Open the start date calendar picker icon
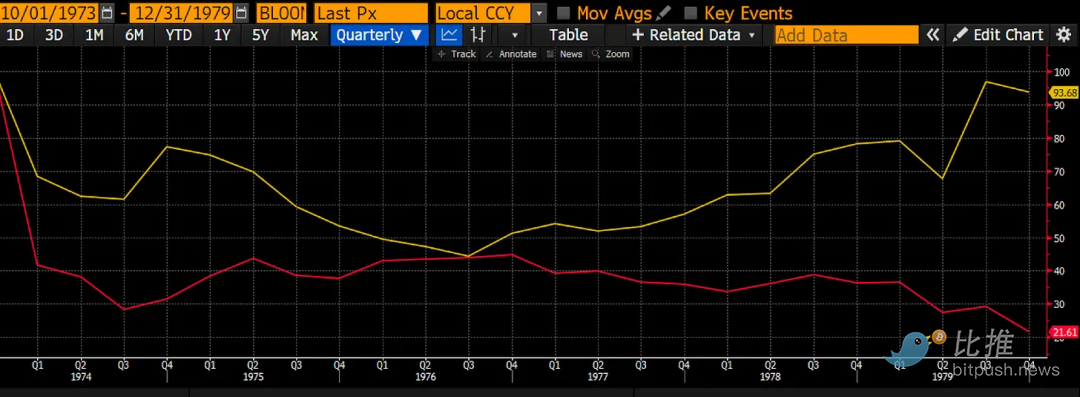The image size is (1080, 397). [x=107, y=12]
